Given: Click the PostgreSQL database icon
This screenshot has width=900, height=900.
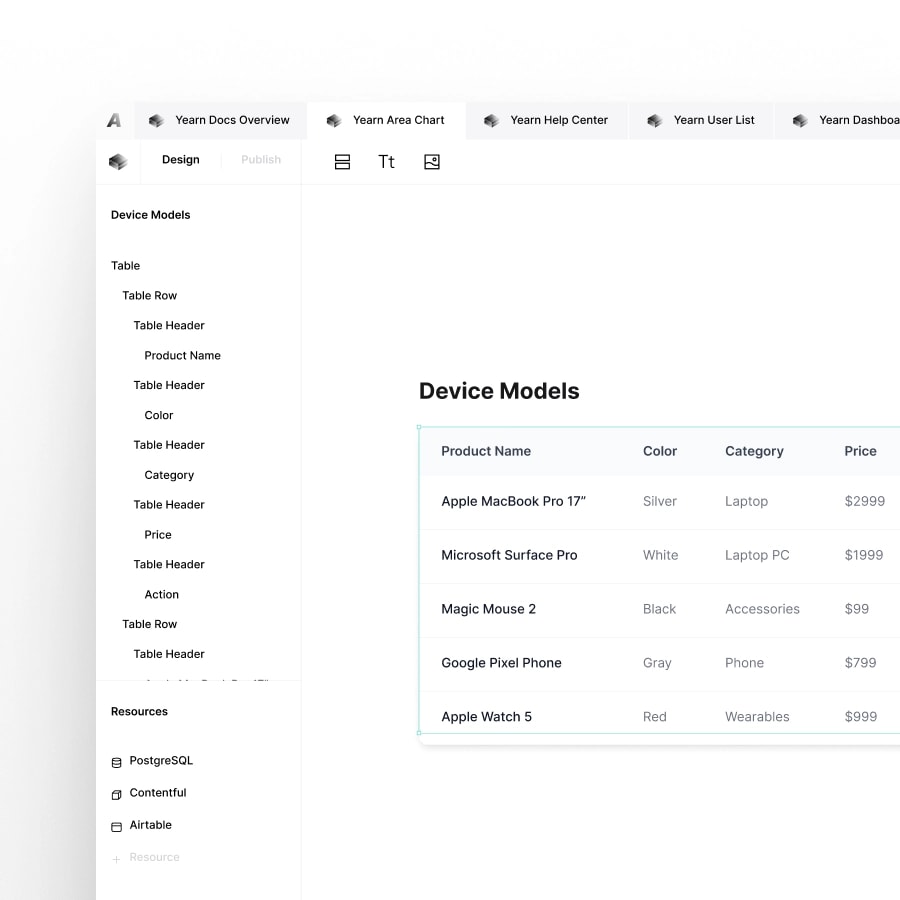Looking at the screenshot, I should click(x=117, y=762).
